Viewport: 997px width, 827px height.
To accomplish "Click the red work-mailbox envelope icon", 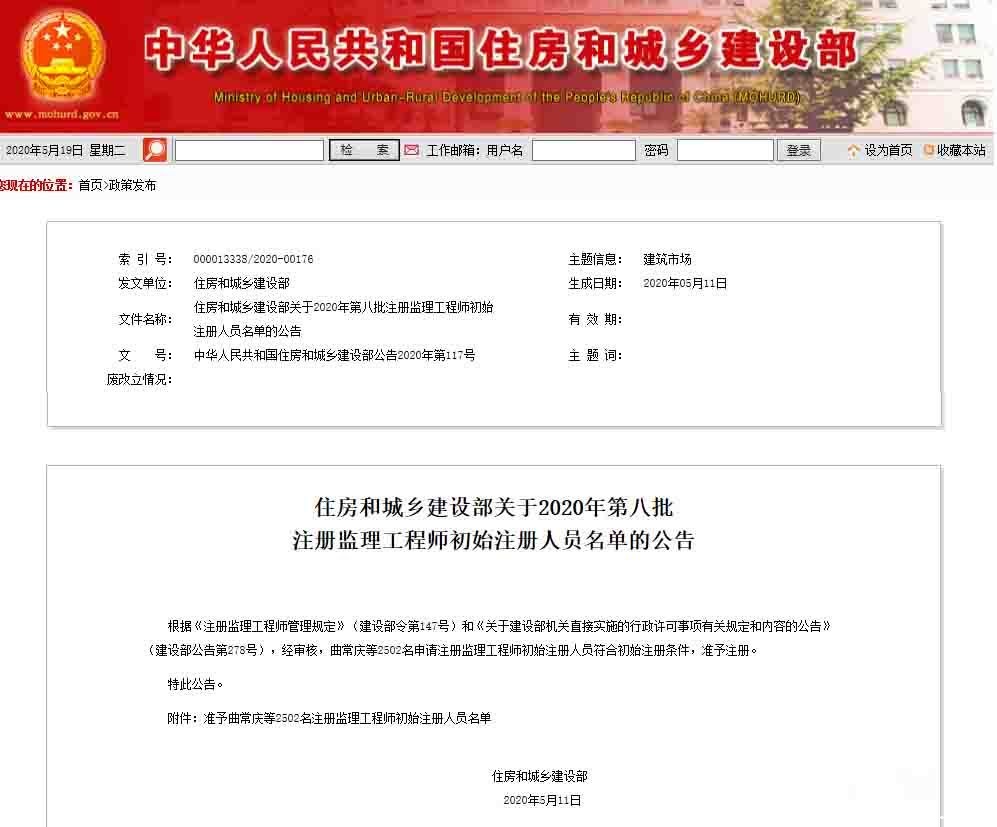I will coord(411,150).
